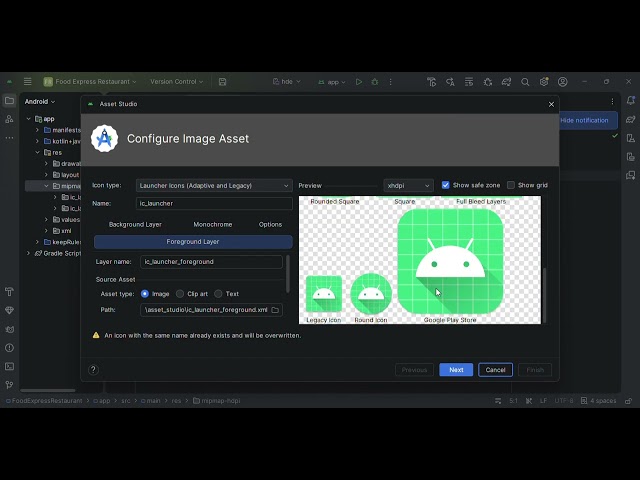Open the Food Express Restaurant project dropdown
The height and width of the screenshot is (480, 640).
click(90, 82)
